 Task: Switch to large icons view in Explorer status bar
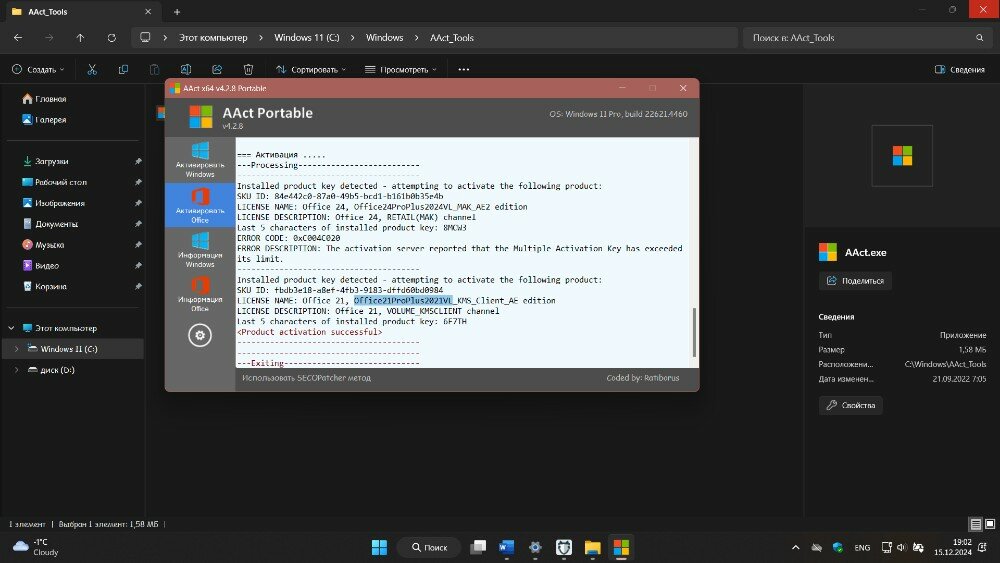(x=990, y=524)
